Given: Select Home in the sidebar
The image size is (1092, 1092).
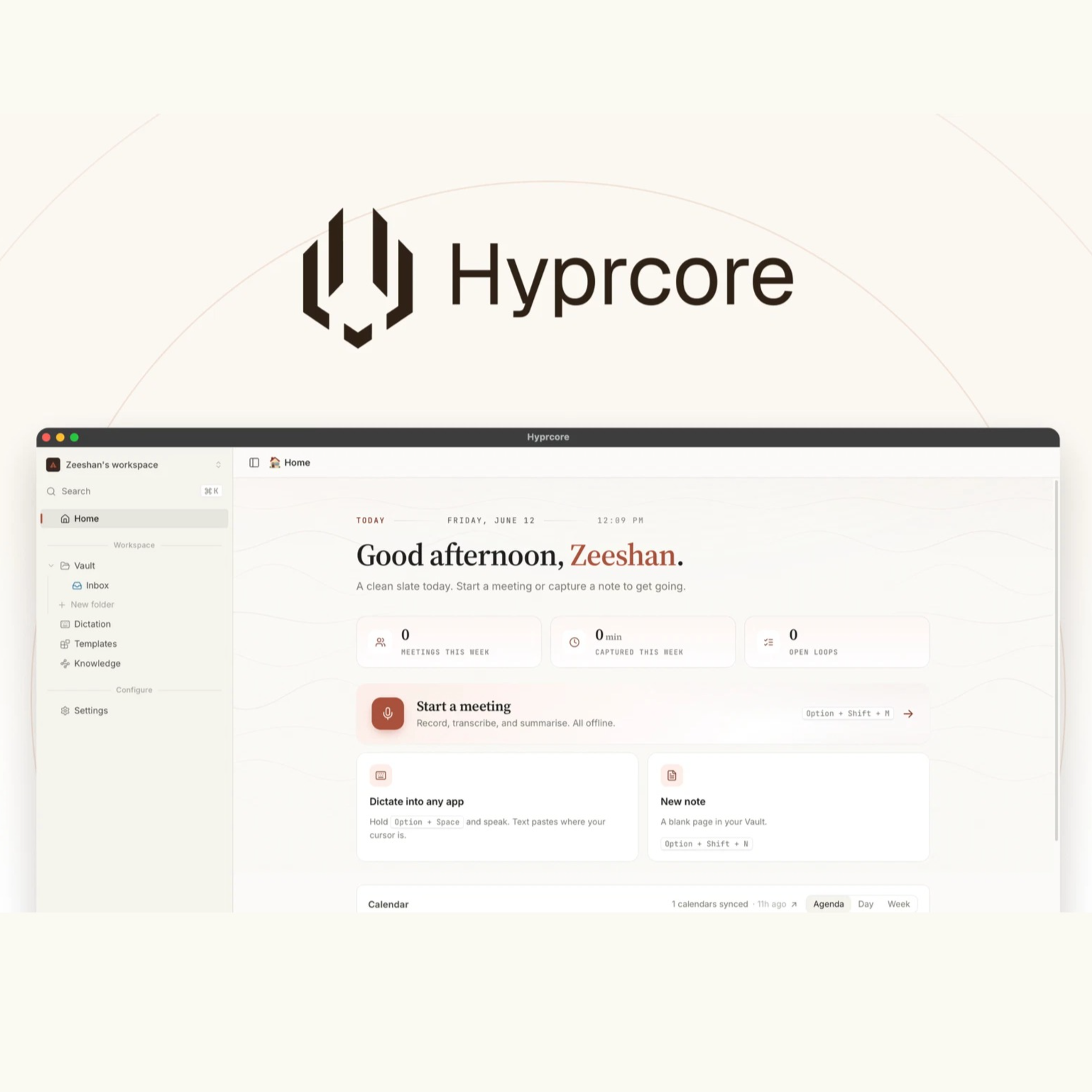Looking at the screenshot, I should click(134, 519).
